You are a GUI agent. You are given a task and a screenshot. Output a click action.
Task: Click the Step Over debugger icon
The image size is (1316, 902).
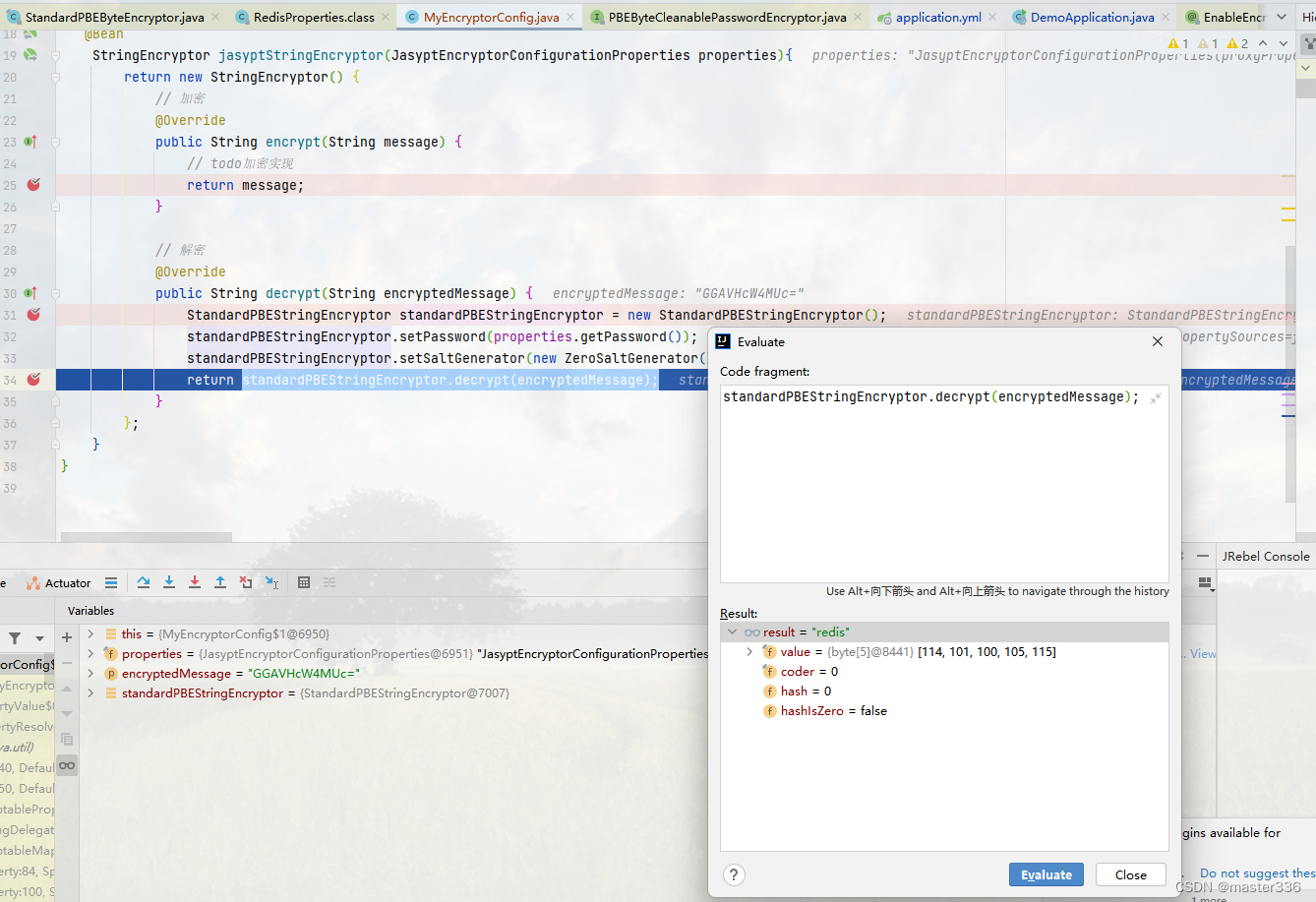[x=143, y=582]
